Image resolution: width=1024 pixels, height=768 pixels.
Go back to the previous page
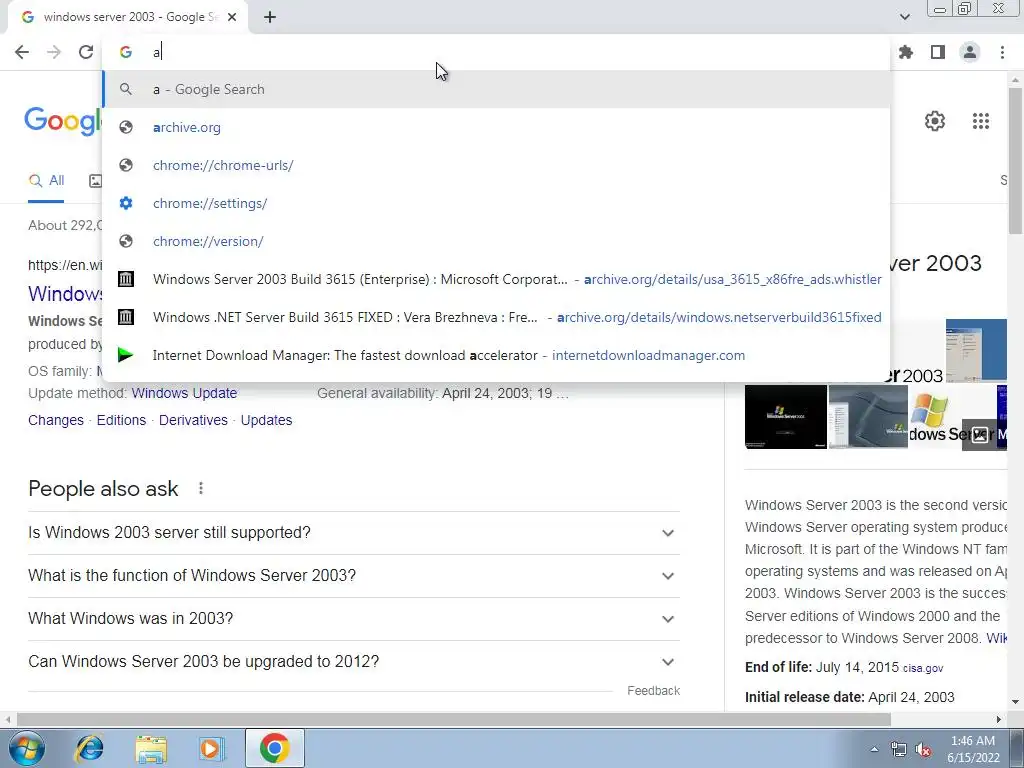pyautogui.click(x=22, y=52)
